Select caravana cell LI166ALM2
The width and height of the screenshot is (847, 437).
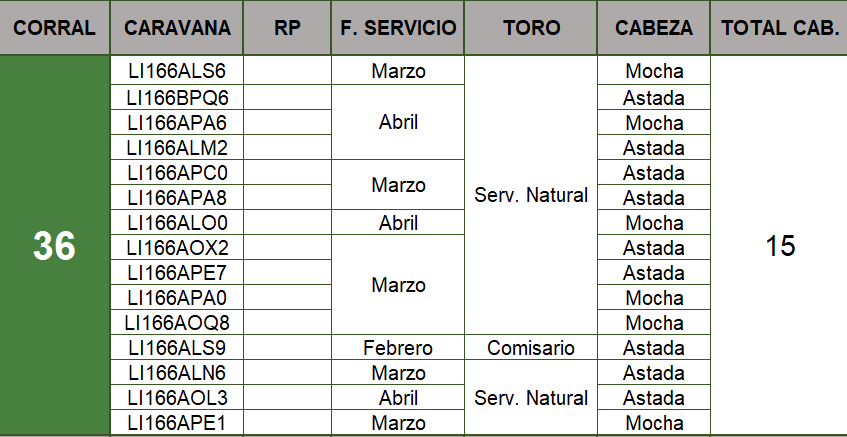click(x=177, y=147)
